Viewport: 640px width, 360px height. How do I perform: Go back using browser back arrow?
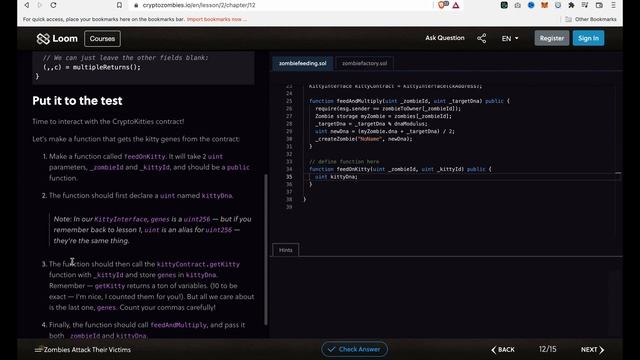[27, 5]
